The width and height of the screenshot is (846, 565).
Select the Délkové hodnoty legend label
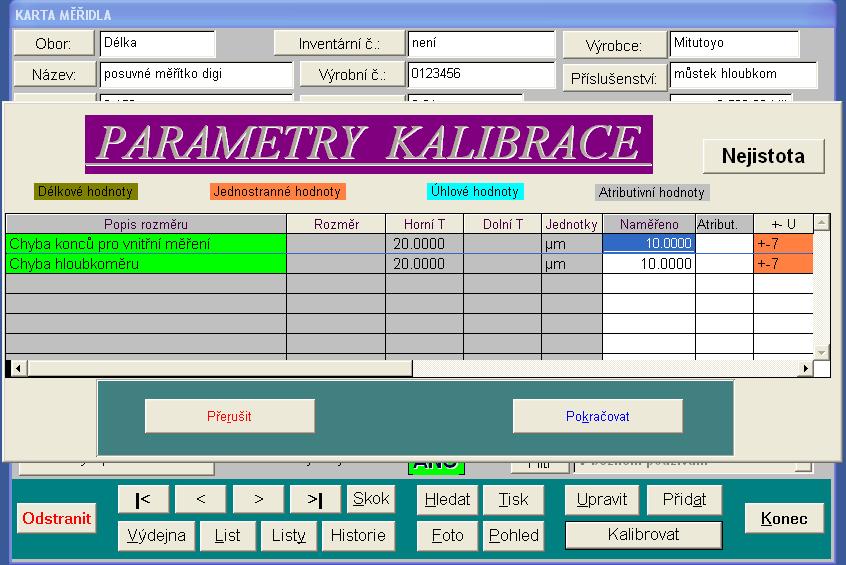[85, 192]
